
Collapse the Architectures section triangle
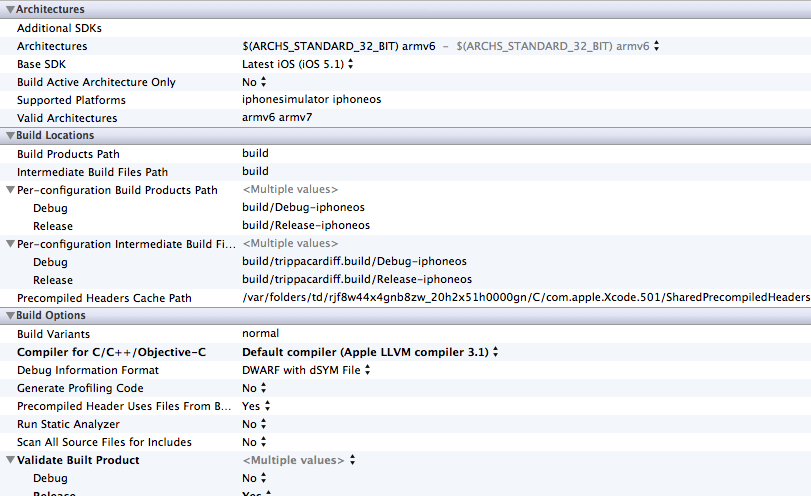(x=10, y=10)
